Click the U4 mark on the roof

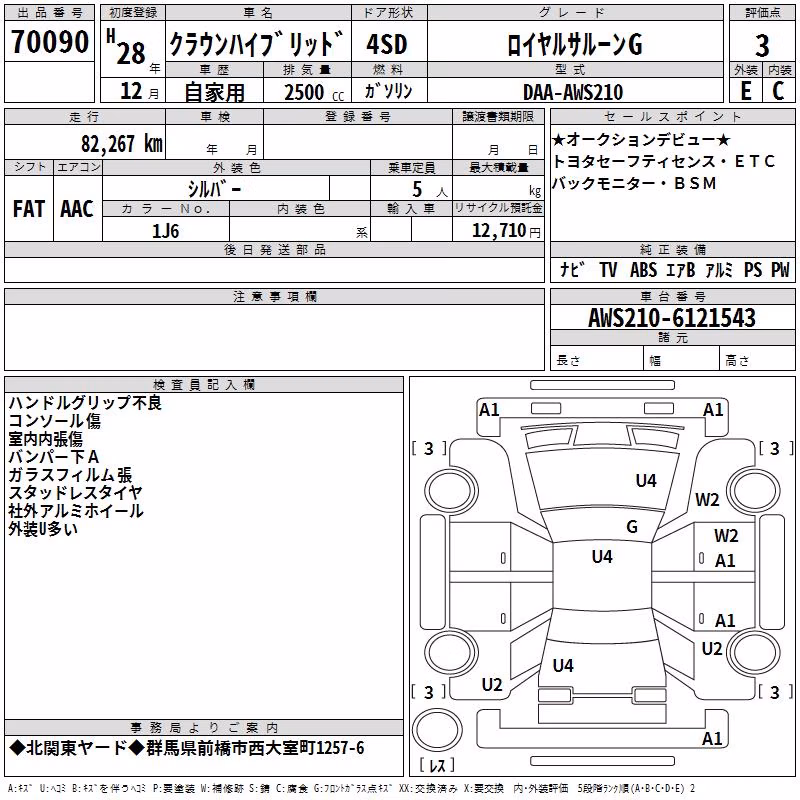(602, 557)
